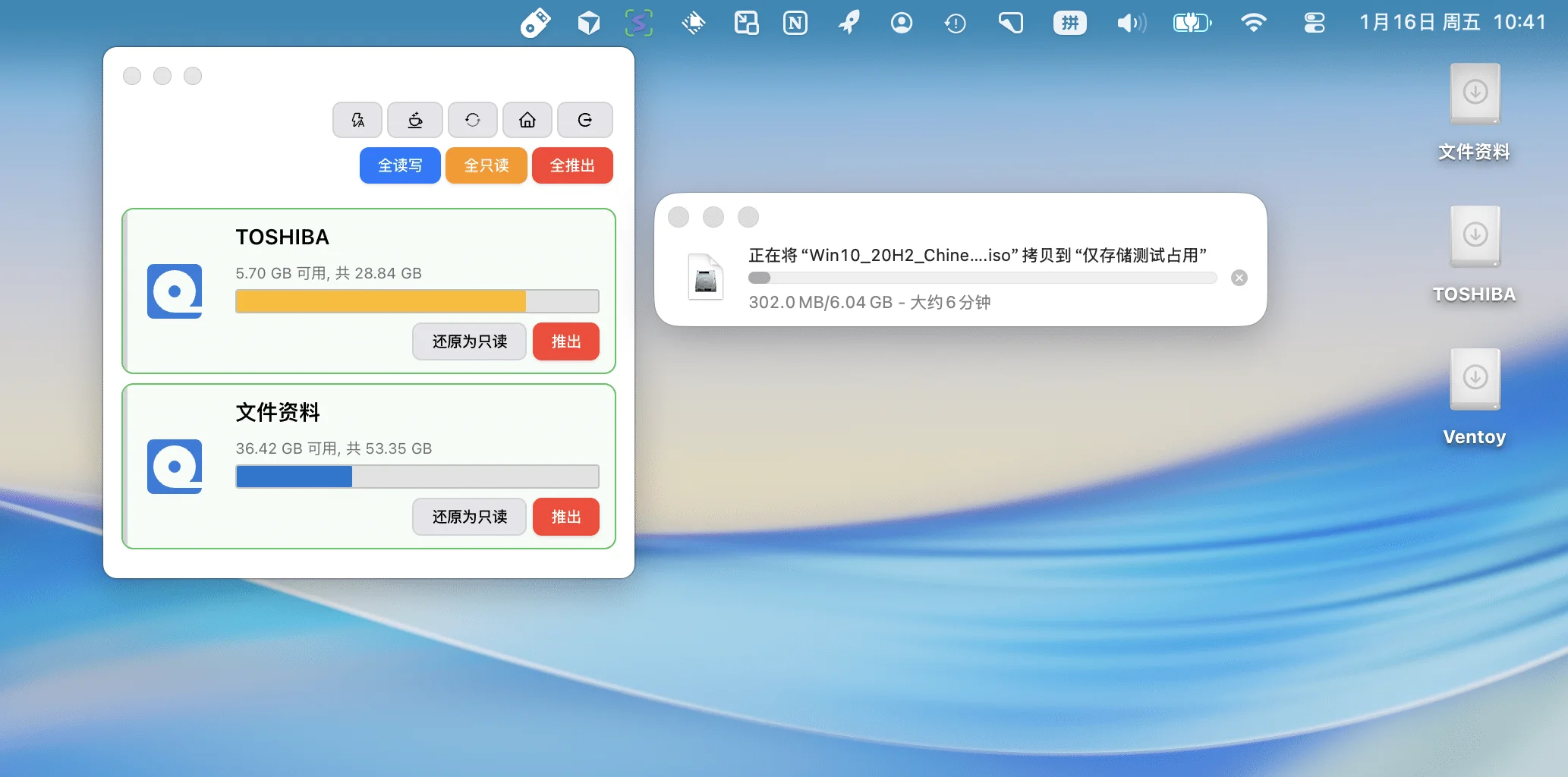Open the USB drive icon in menu bar

[x=536, y=22]
